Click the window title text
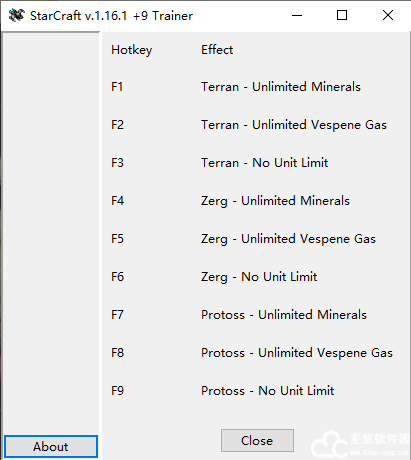This screenshot has height=460, width=411. (111, 16)
